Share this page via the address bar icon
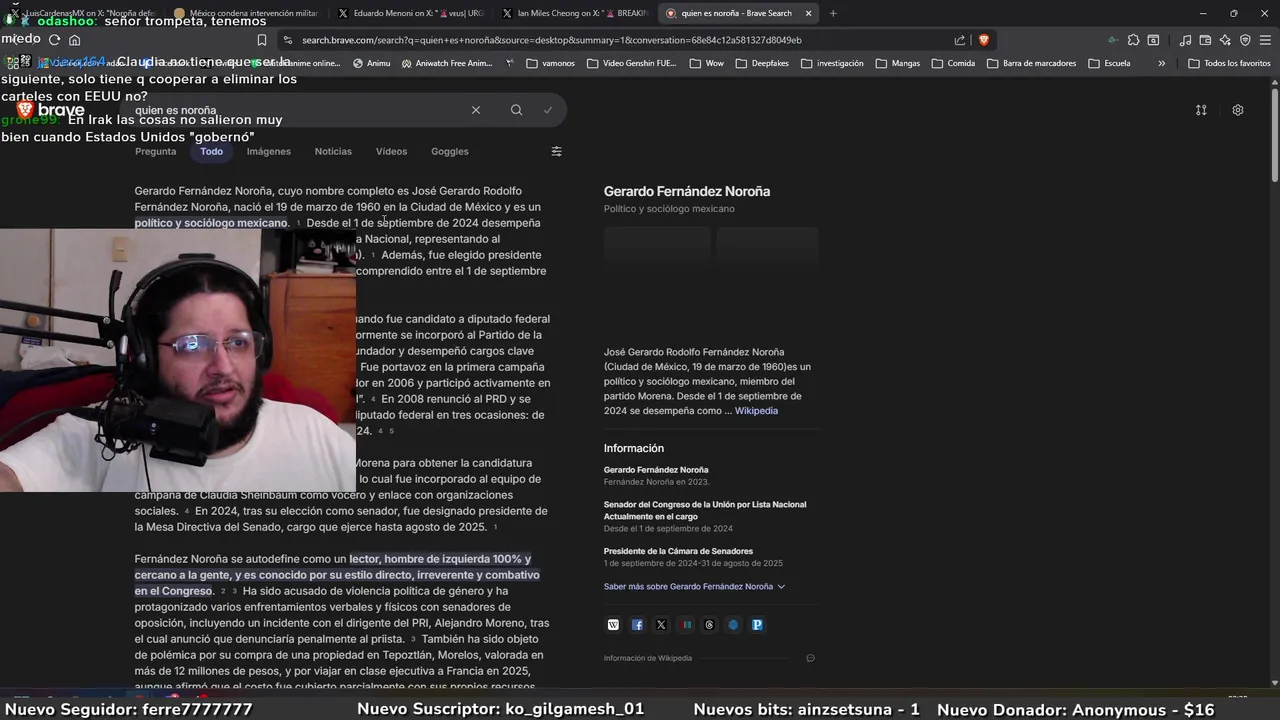 pyautogui.click(x=960, y=40)
